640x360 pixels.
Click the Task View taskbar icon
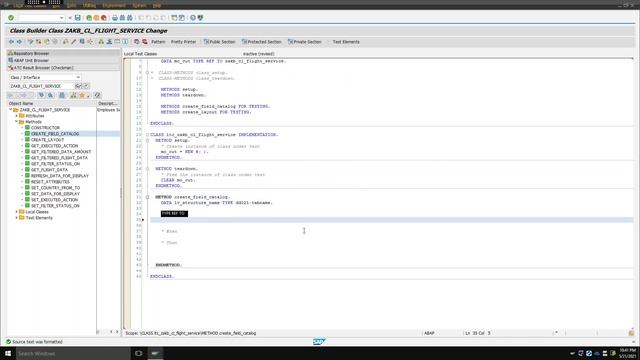point(138,353)
